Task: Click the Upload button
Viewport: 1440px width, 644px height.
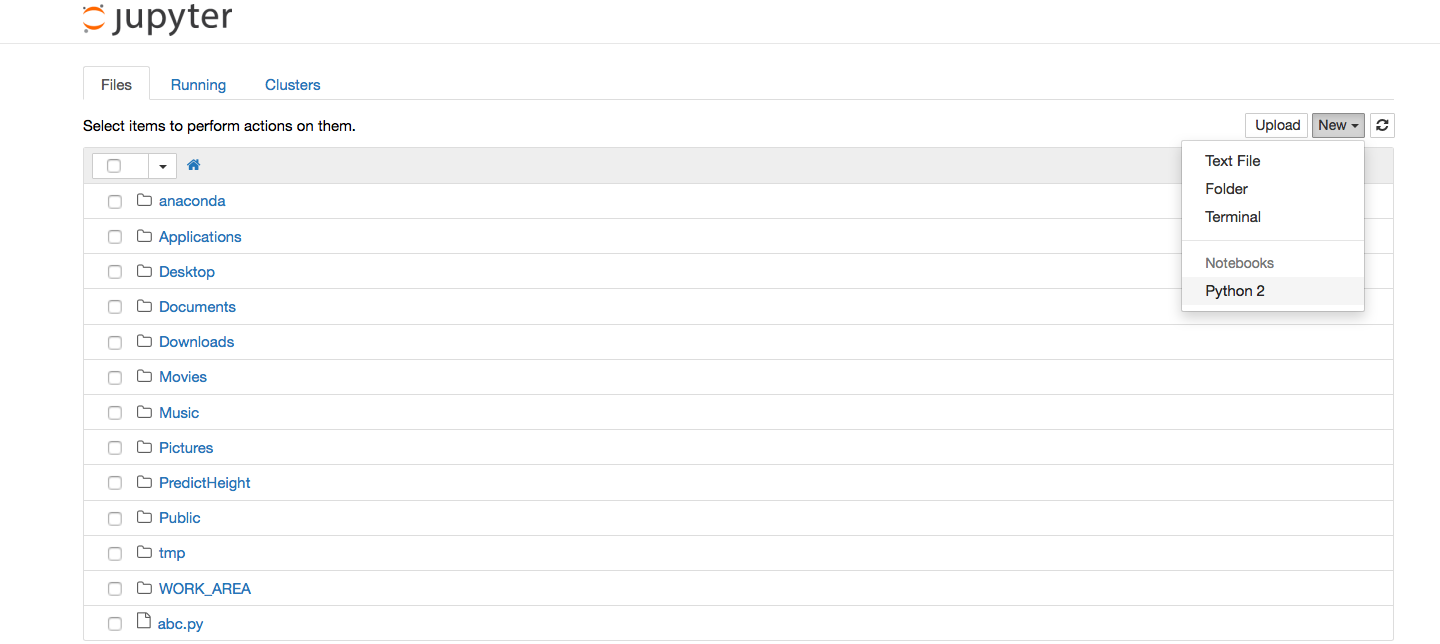Action: point(1276,125)
